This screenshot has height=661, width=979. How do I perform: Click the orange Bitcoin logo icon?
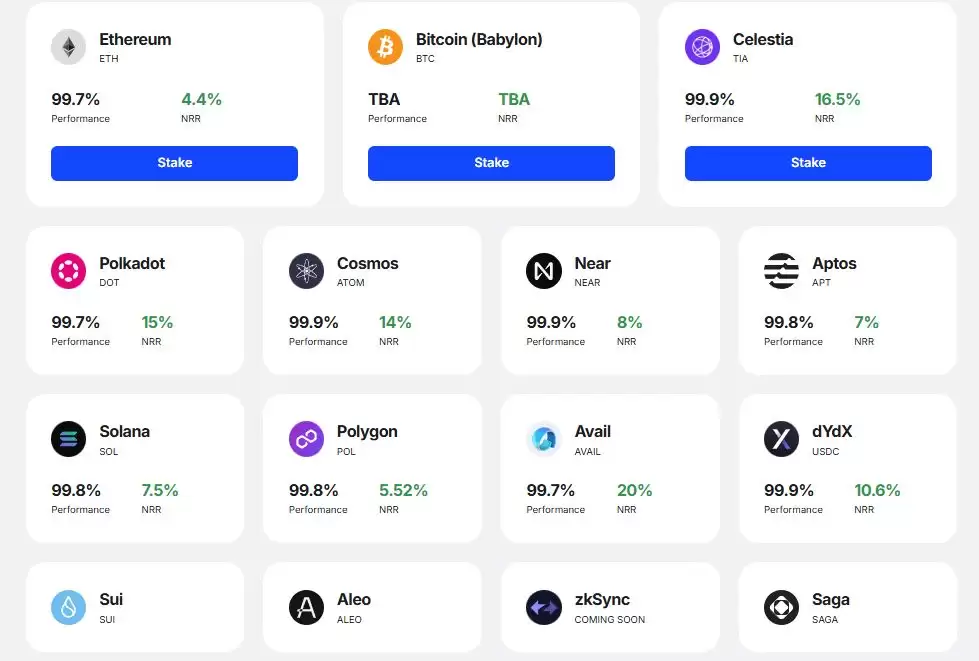click(x=385, y=47)
